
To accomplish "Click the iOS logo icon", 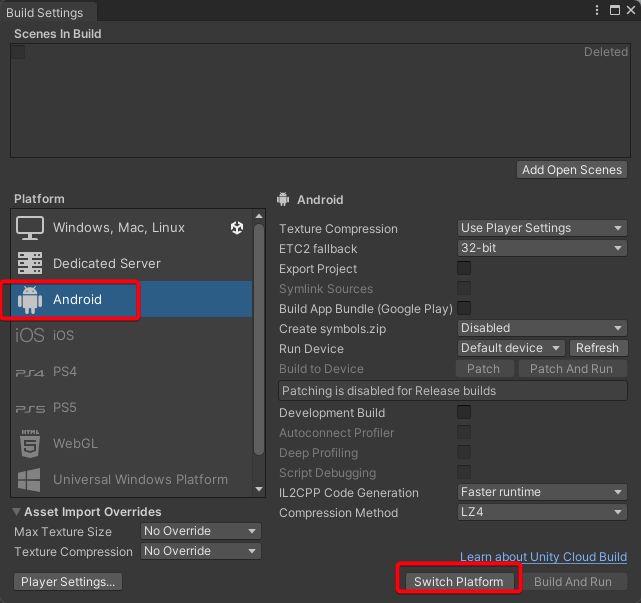I will coord(30,335).
